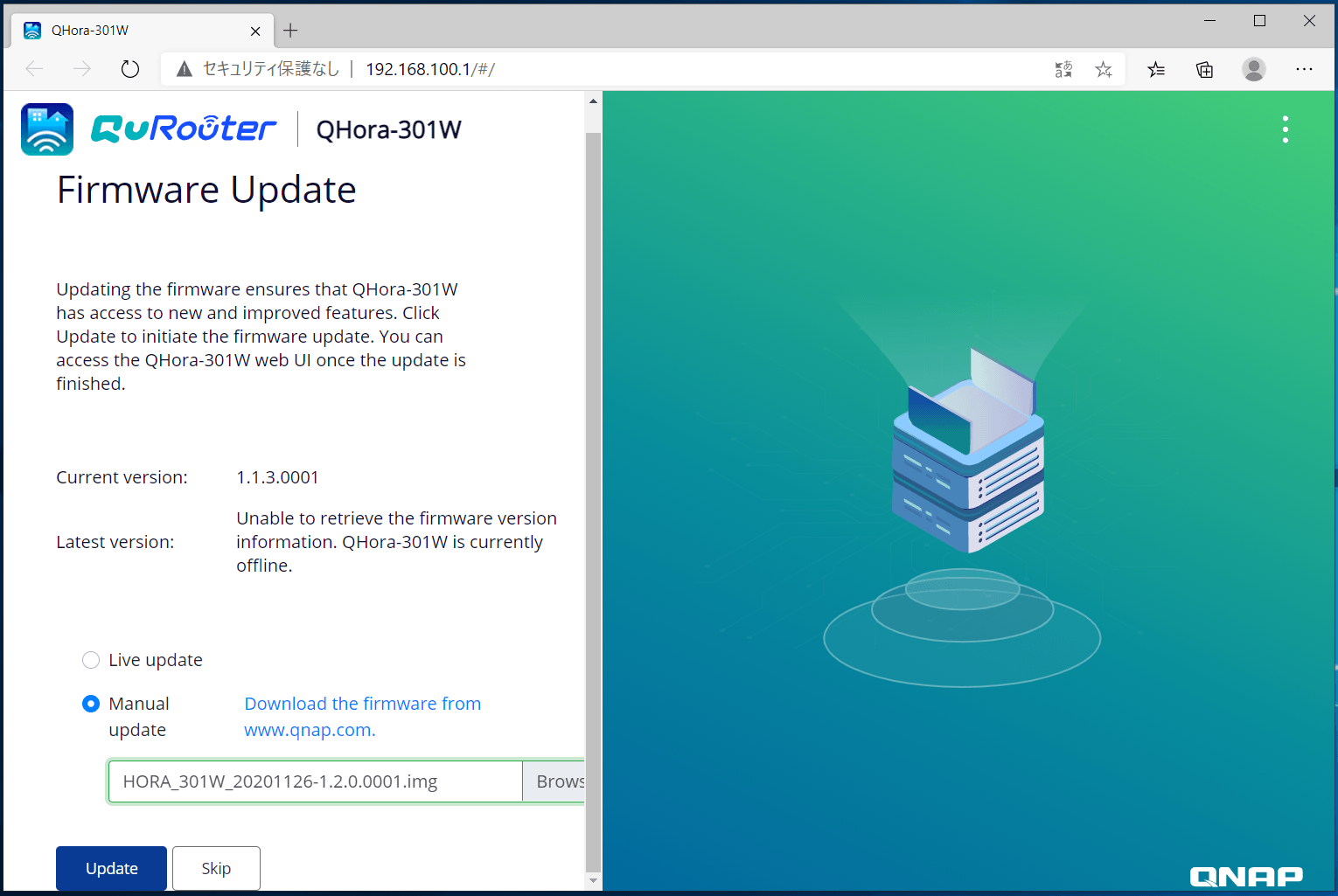Click the browser back arrow

pos(35,69)
